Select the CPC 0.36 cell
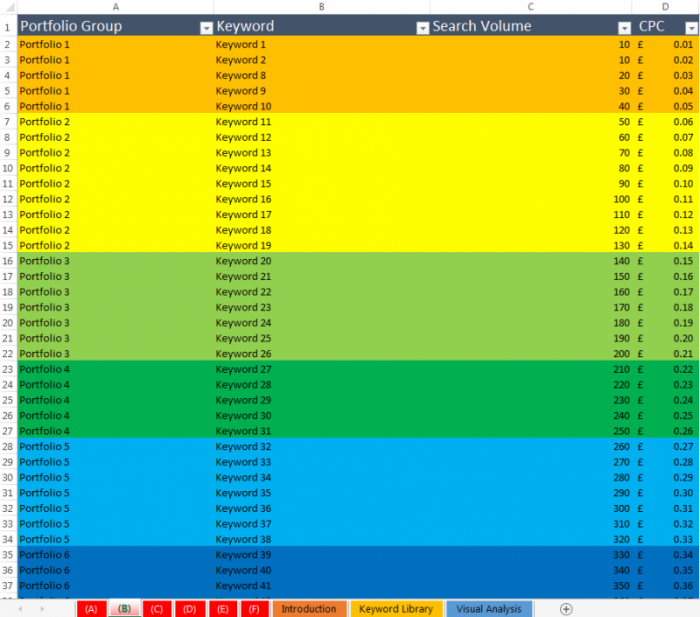 coord(665,585)
